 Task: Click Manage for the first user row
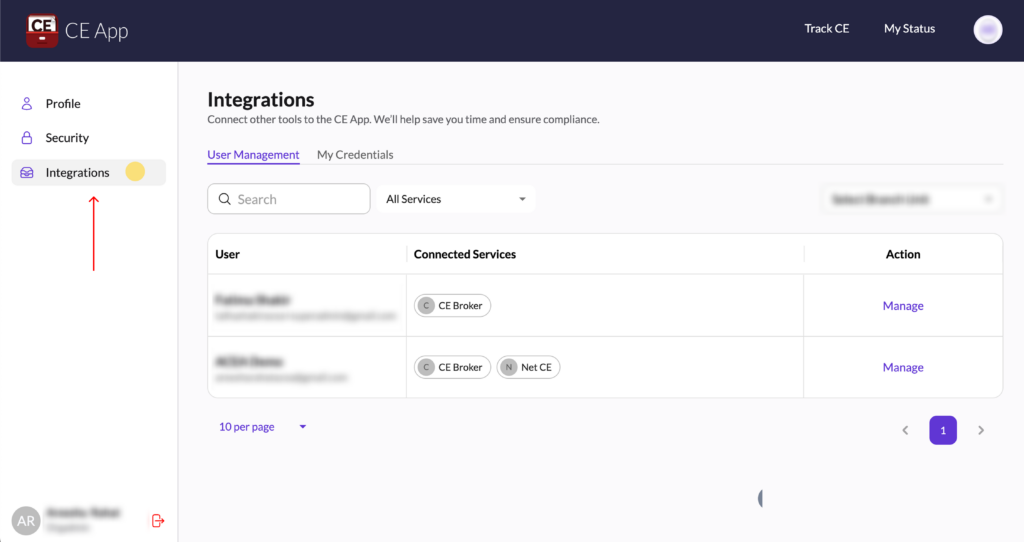pos(902,306)
